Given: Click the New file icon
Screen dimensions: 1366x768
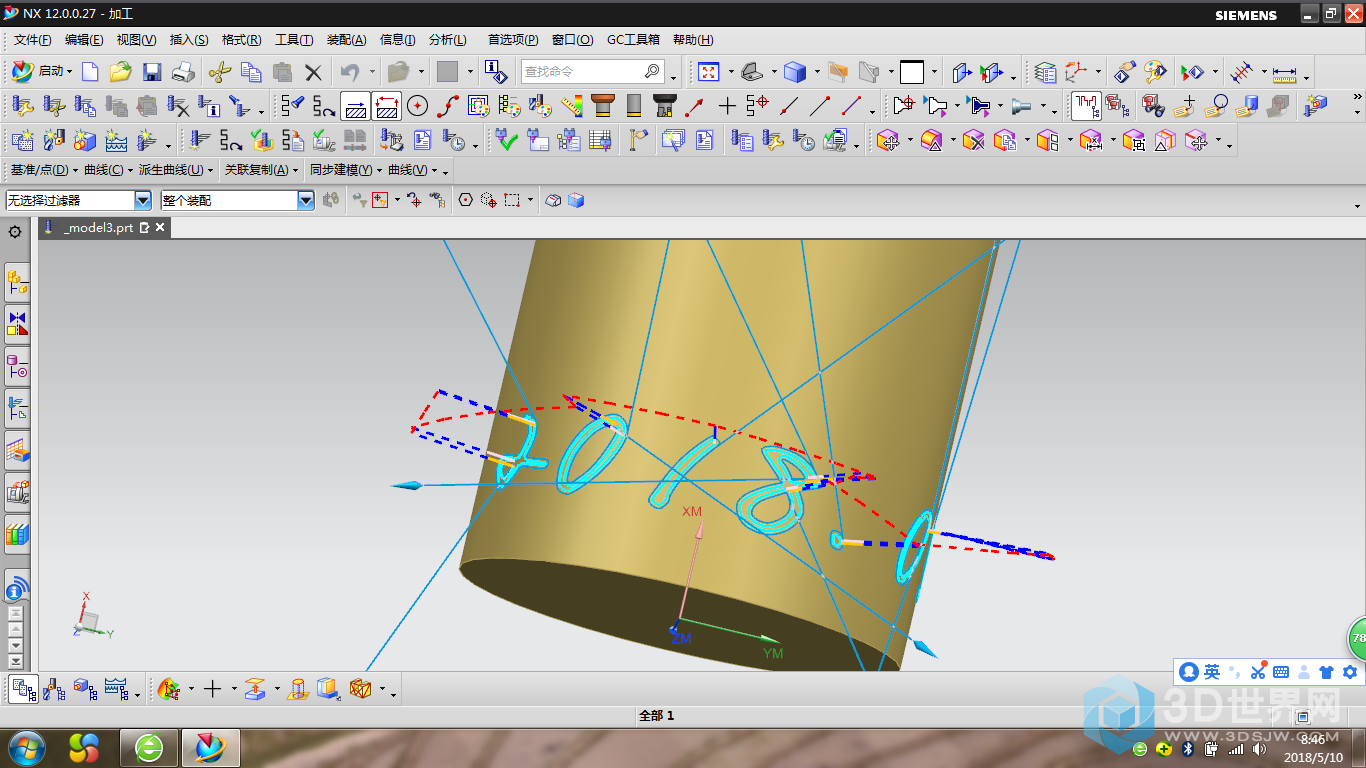Looking at the screenshot, I should point(90,72).
